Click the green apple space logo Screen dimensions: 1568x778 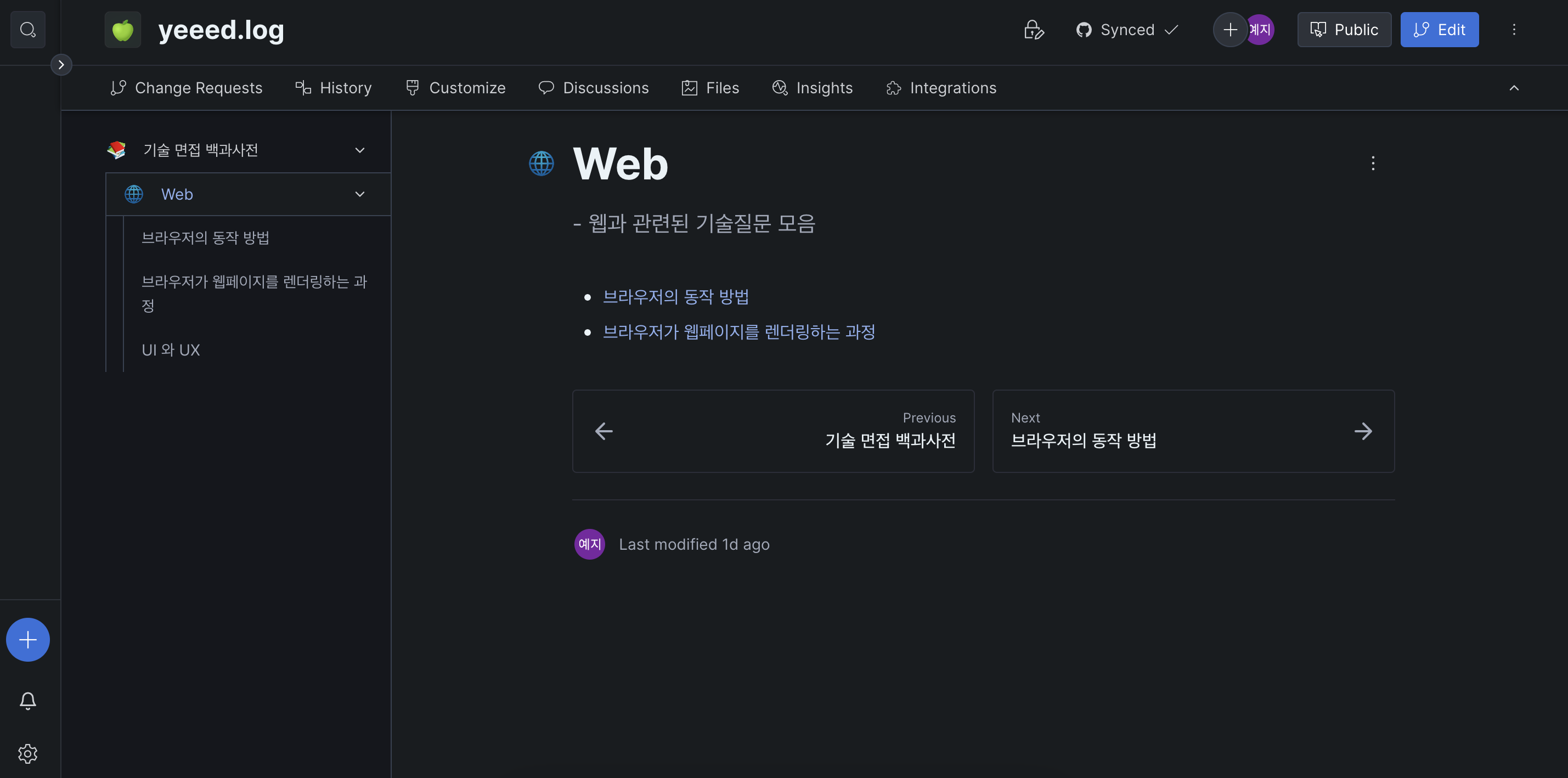click(123, 29)
